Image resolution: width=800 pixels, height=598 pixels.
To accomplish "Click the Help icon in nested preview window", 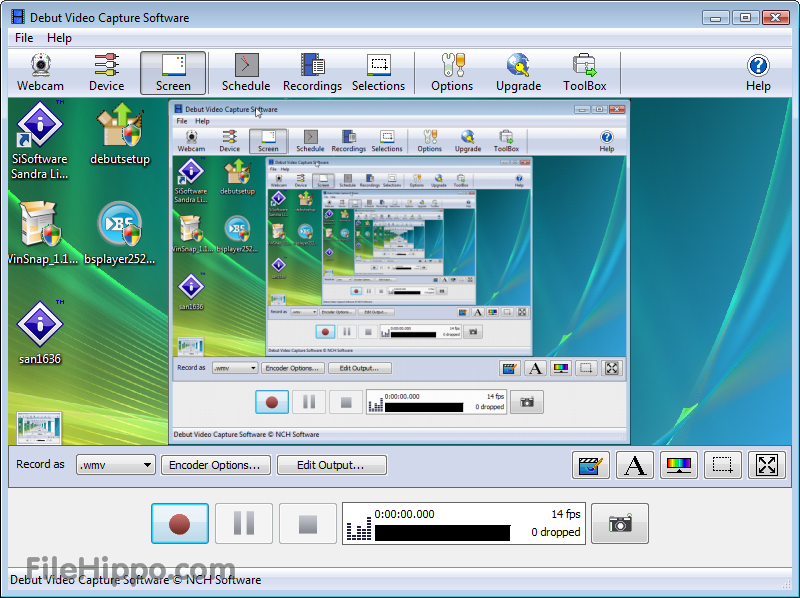I will [607, 141].
